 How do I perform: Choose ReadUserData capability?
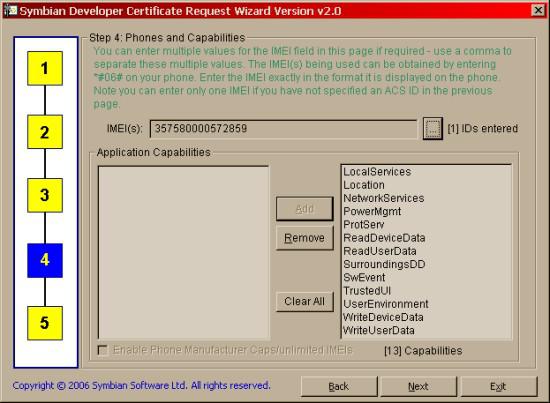click(x=380, y=251)
